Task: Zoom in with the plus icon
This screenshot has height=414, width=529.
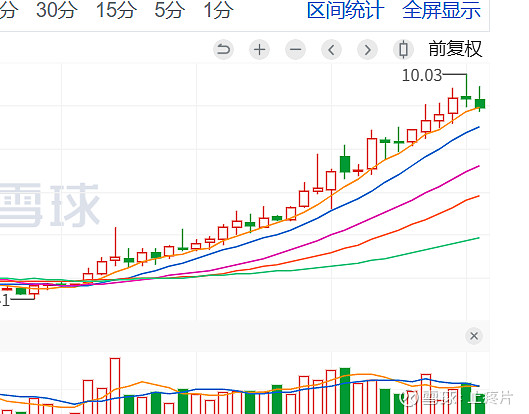Action: [x=259, y=50]
